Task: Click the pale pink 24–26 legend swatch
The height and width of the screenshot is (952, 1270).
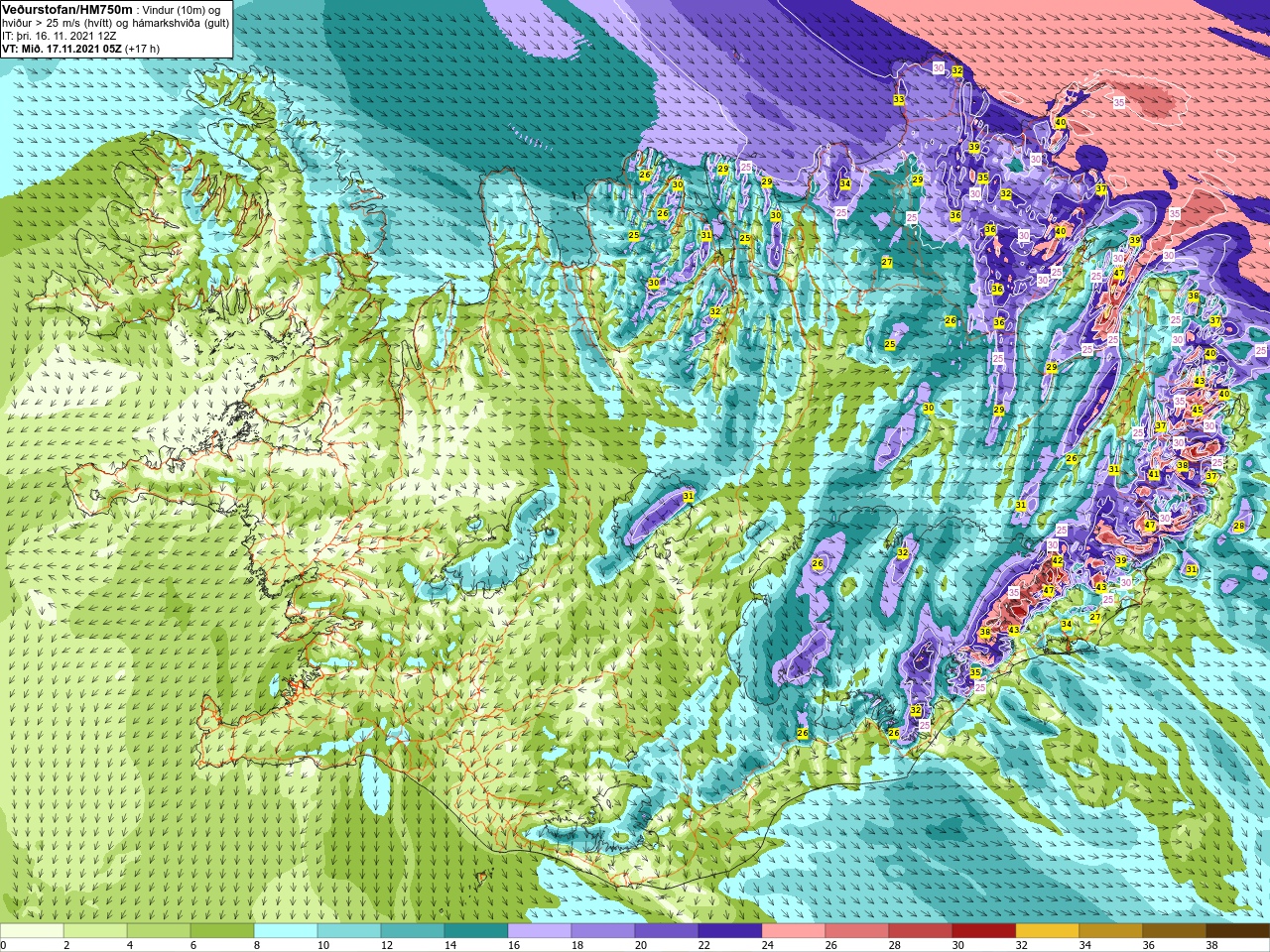Action: (794, 931)
